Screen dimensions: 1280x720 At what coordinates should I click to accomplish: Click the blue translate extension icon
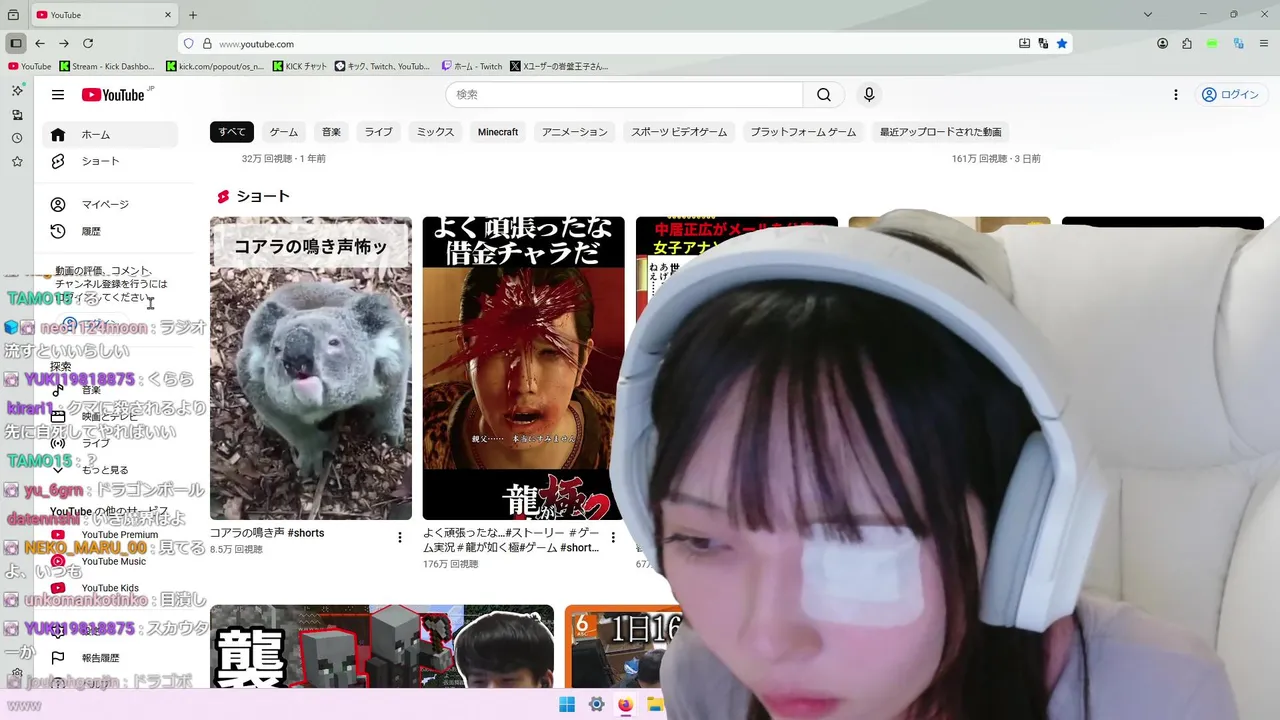(1238, 43)
